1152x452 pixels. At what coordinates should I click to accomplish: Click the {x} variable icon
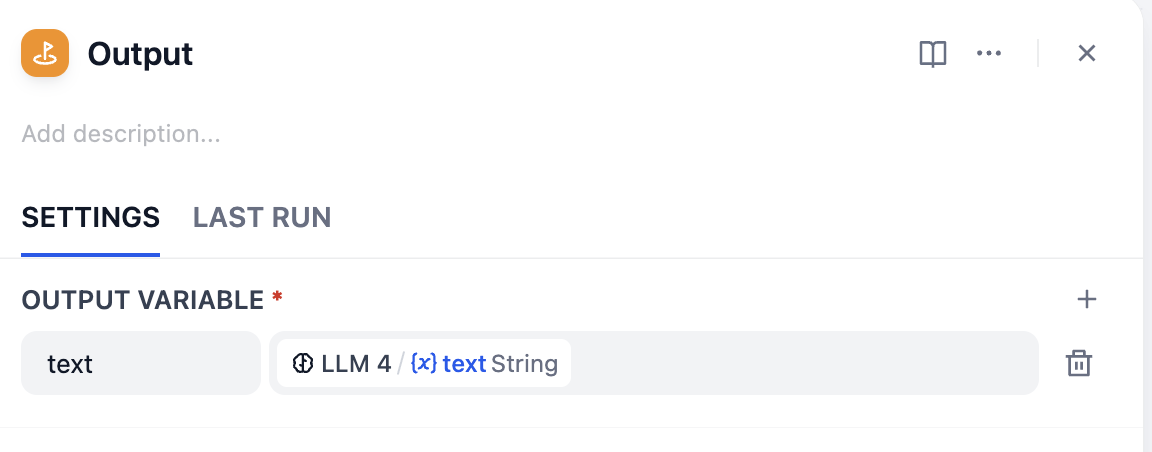tap(424, 363)
